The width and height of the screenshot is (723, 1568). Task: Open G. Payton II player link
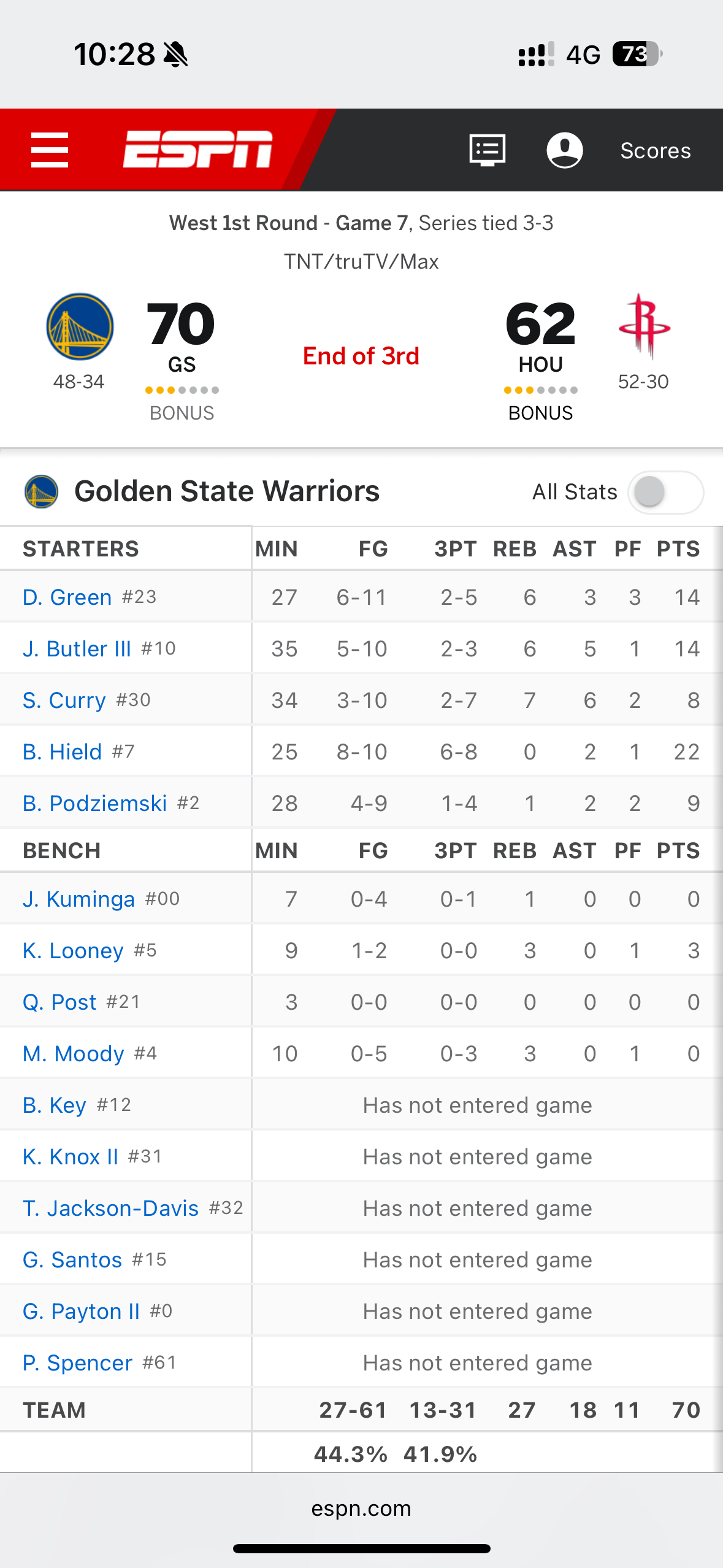tap(82, 1311)
